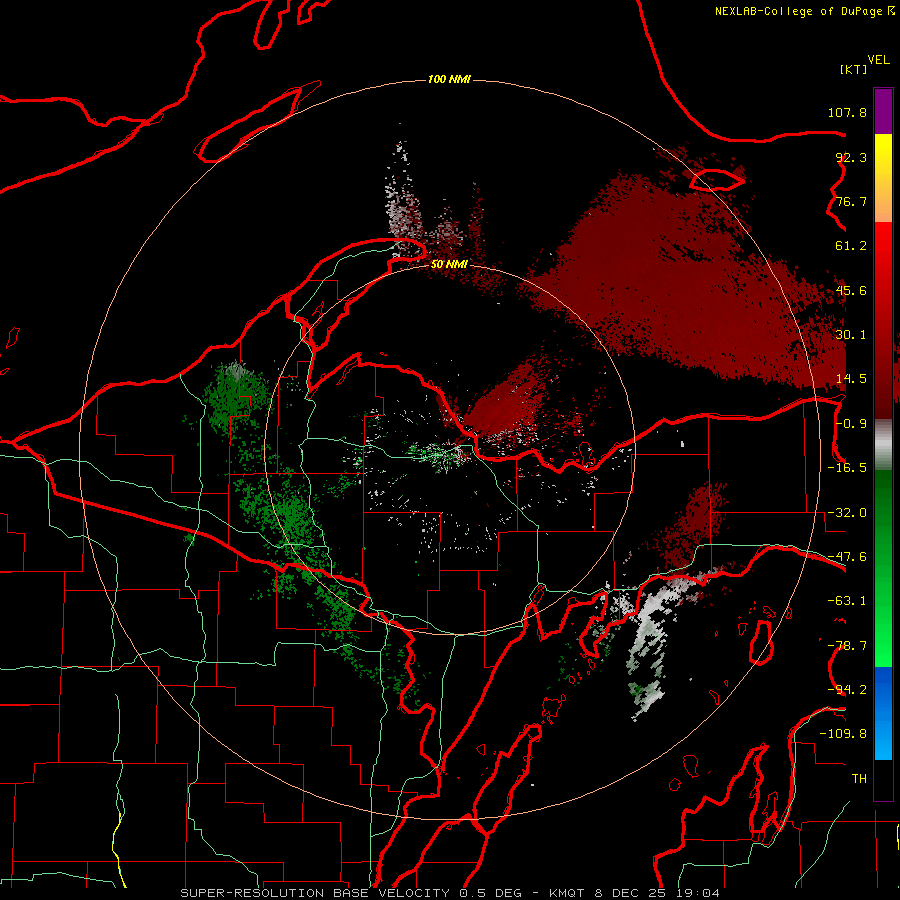
Task: Click the purple segment of velocity color bar
Action: point(883,111)
